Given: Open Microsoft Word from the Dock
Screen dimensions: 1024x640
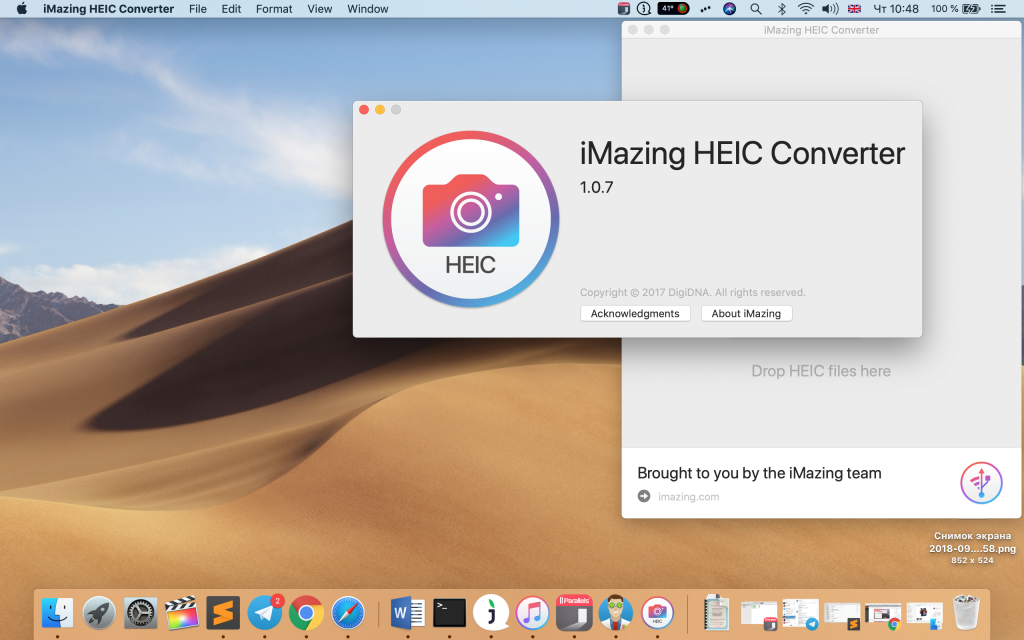Looking at the screenshot, I should click(x=408, y=611).
